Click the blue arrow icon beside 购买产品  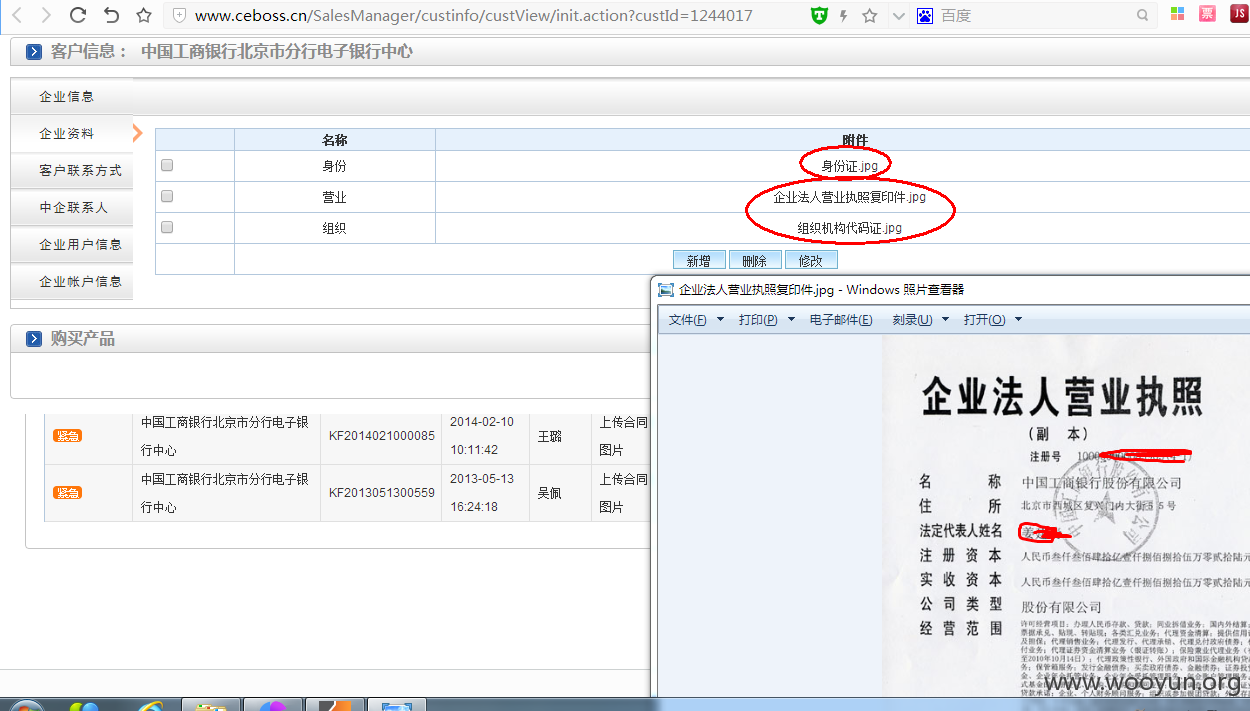(x=34, y=339)
